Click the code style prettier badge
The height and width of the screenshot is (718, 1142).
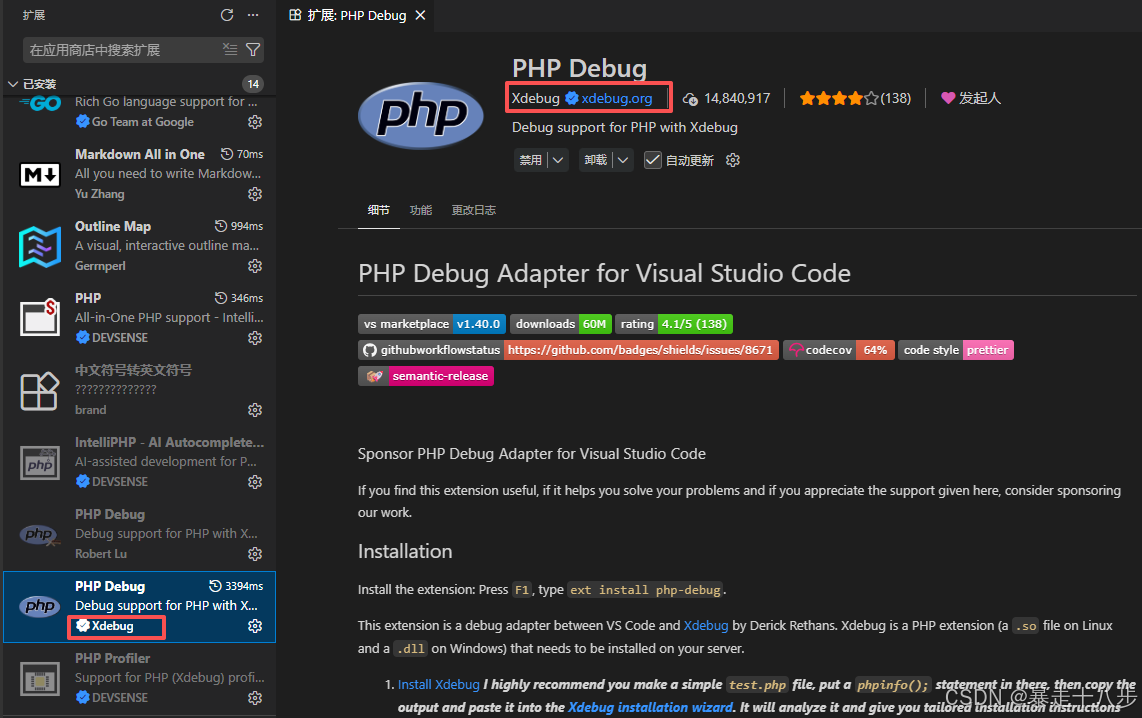[x=956, y=350]
